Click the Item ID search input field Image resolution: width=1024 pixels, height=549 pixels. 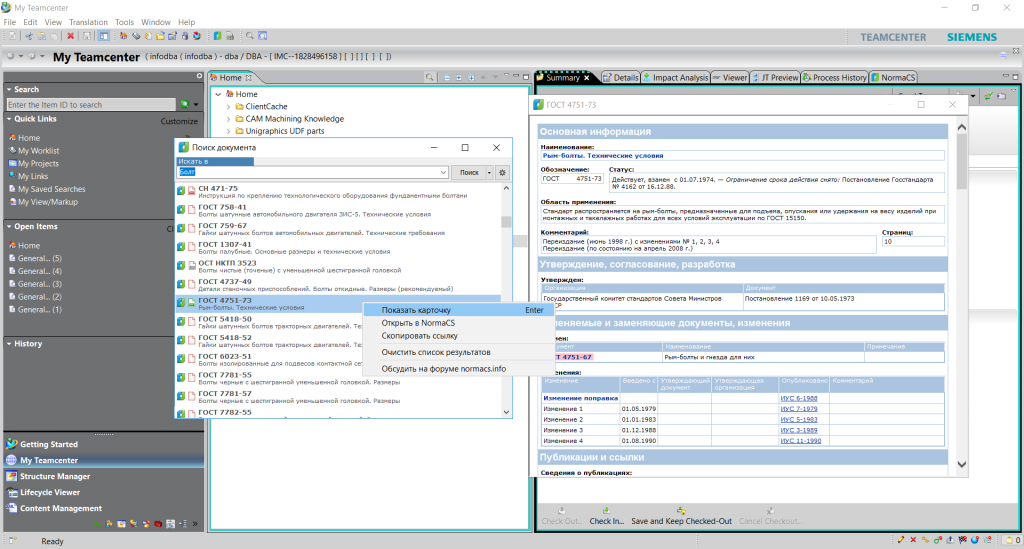91,104
